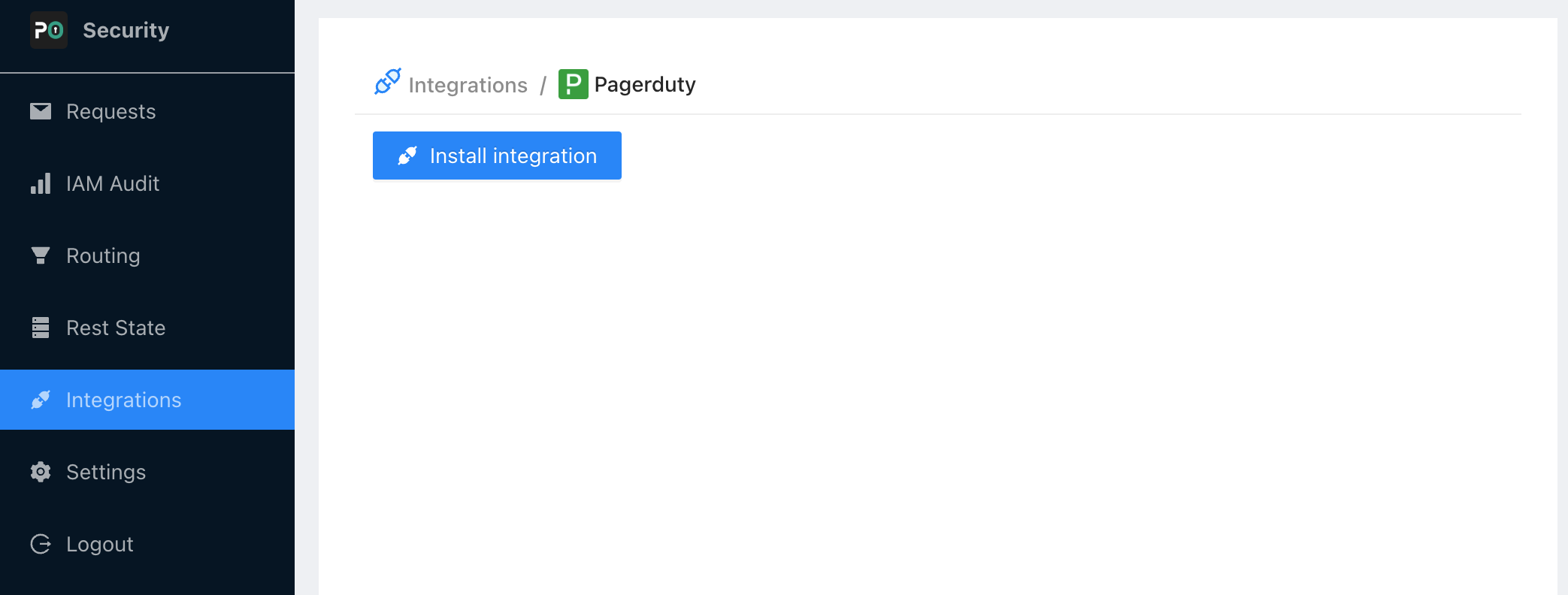This screenshot has width=1568, height=595.
Task: Click the Settings gear icon
Action: 41,472
